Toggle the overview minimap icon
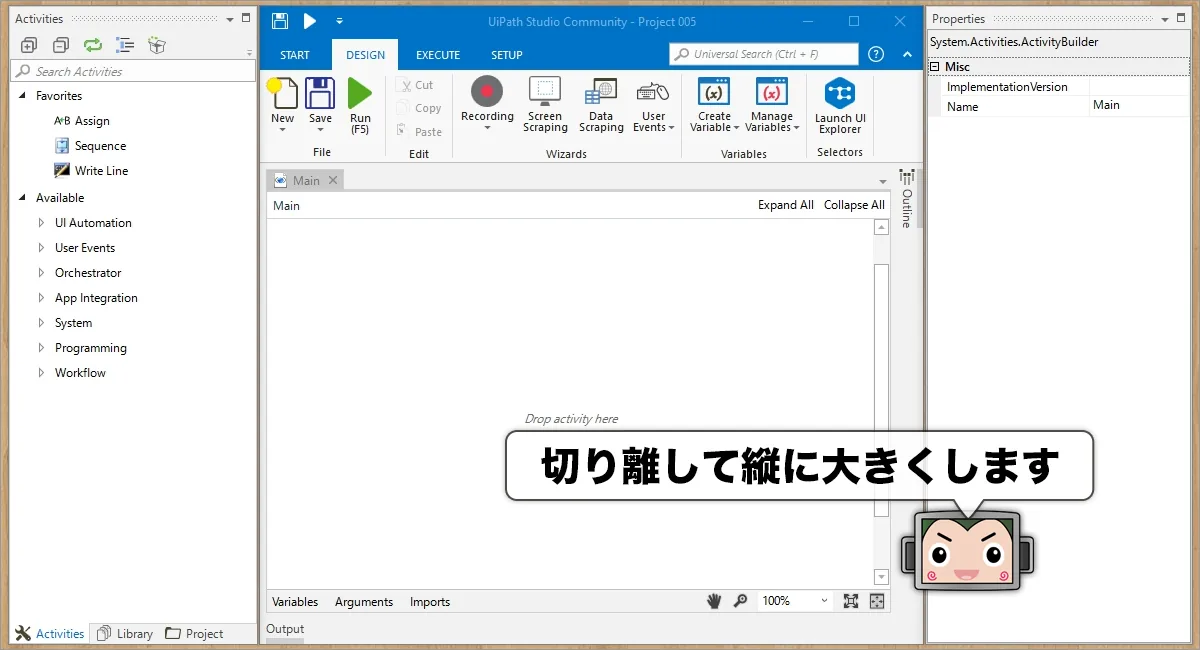1200x650 pixels. point(877,601)
